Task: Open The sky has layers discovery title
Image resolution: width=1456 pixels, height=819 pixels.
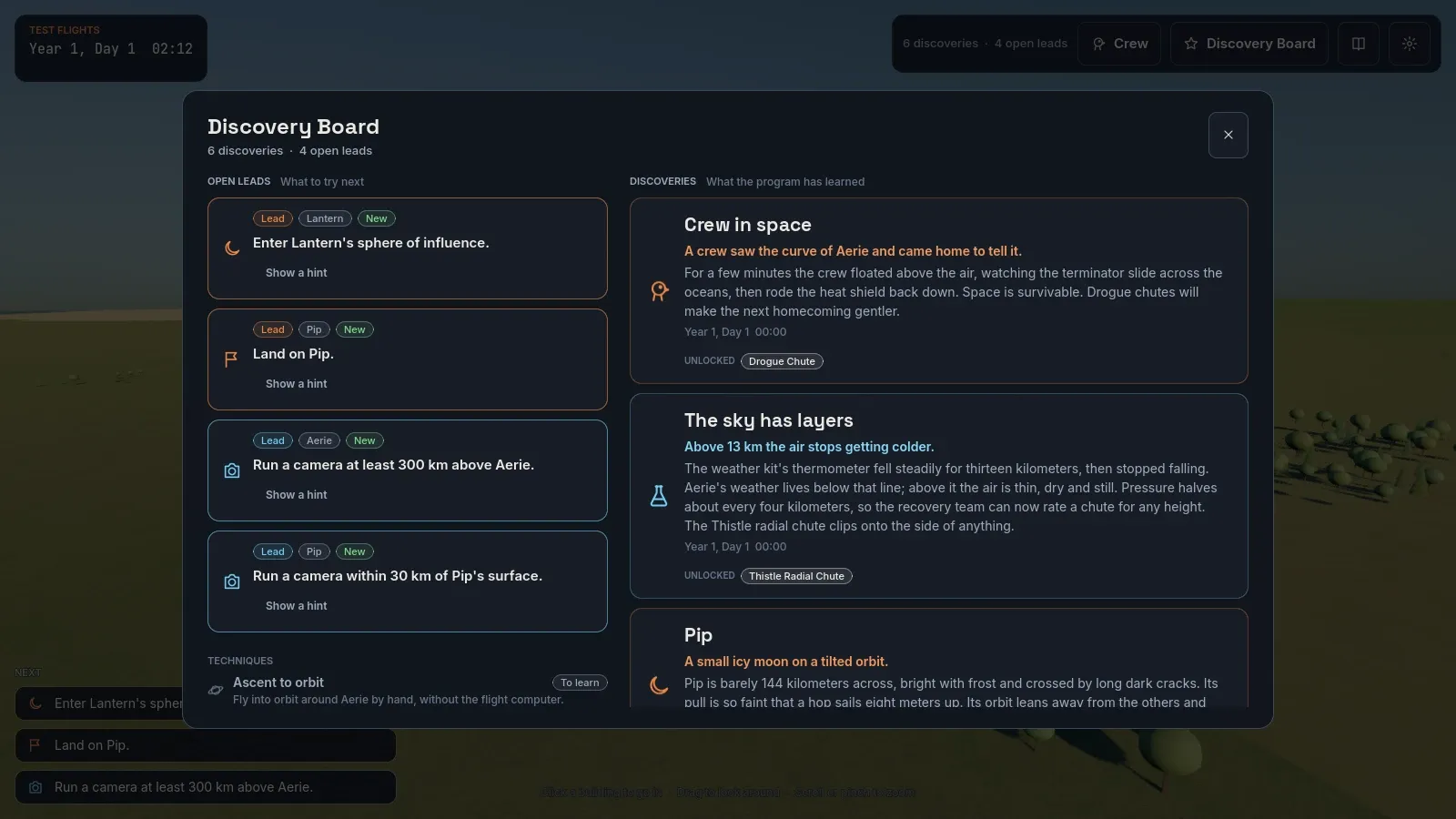Action: pos(769,420)
